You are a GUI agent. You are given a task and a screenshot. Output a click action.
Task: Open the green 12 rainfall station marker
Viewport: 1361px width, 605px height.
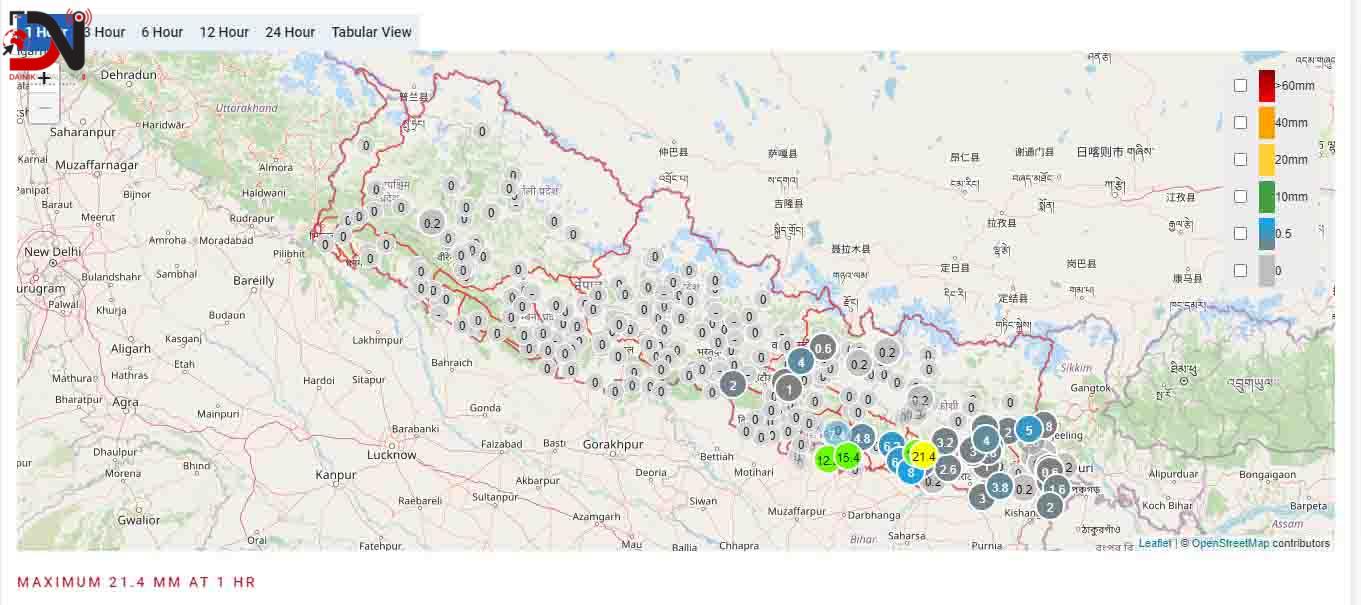click(825, 459)
